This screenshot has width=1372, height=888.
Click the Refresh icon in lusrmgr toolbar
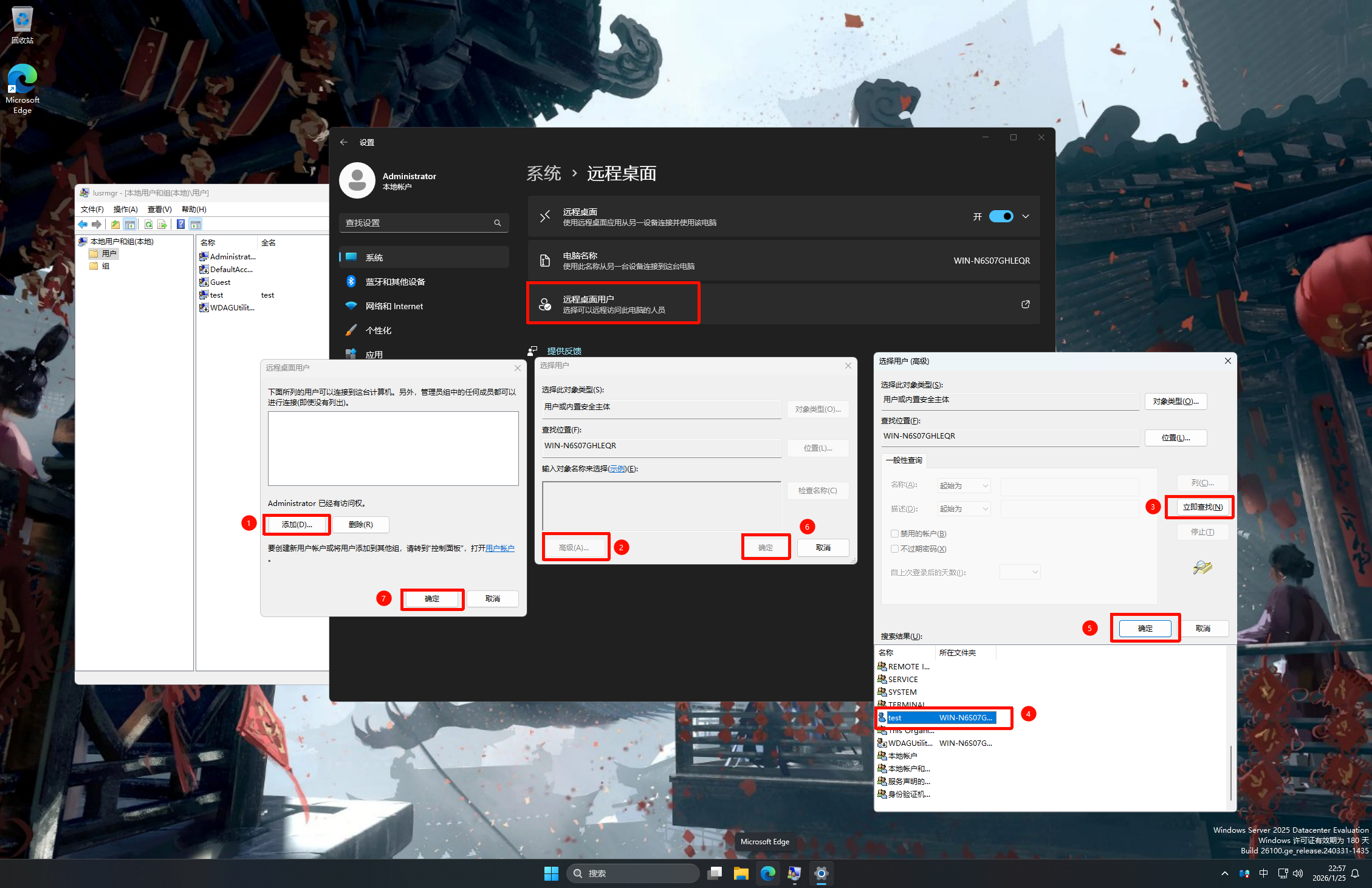pos(148,225)
